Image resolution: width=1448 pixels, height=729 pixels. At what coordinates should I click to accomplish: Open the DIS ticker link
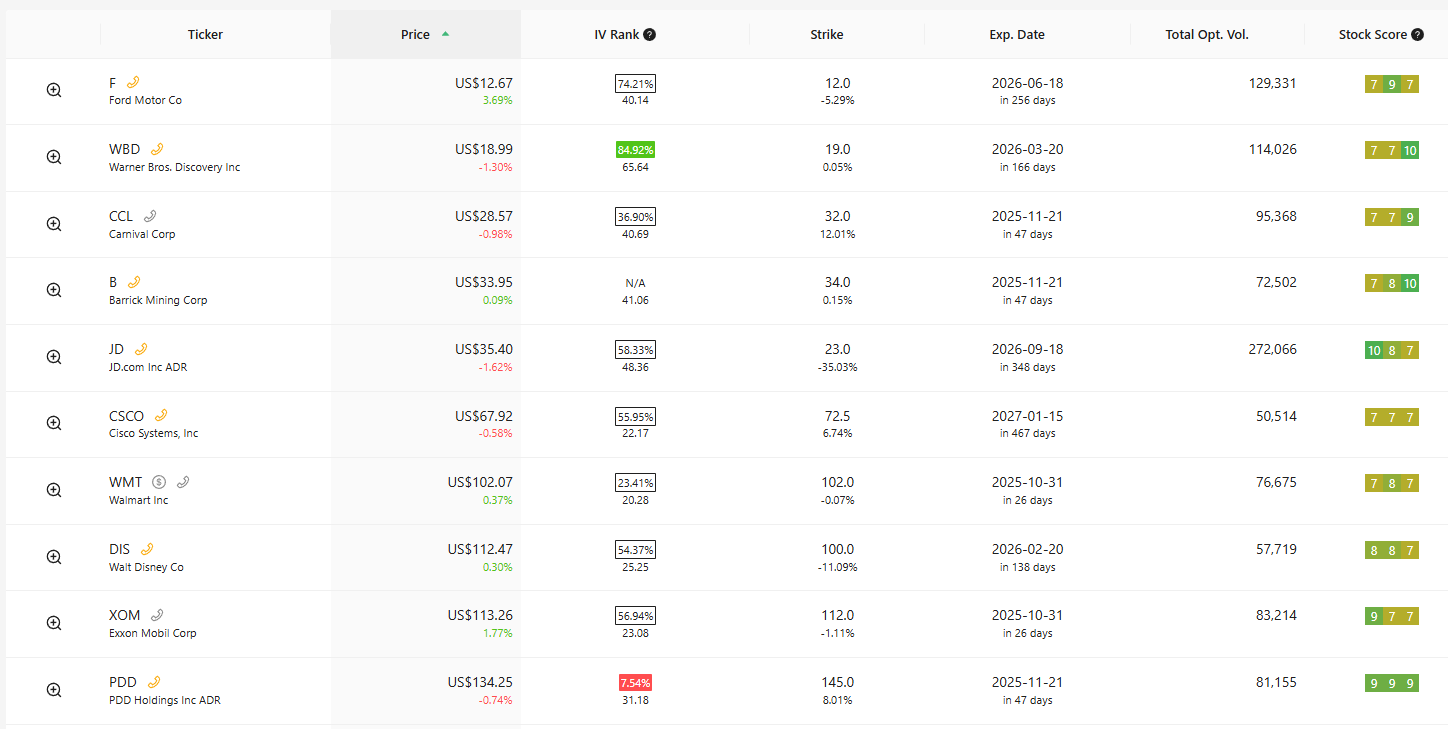pos(120,549)
